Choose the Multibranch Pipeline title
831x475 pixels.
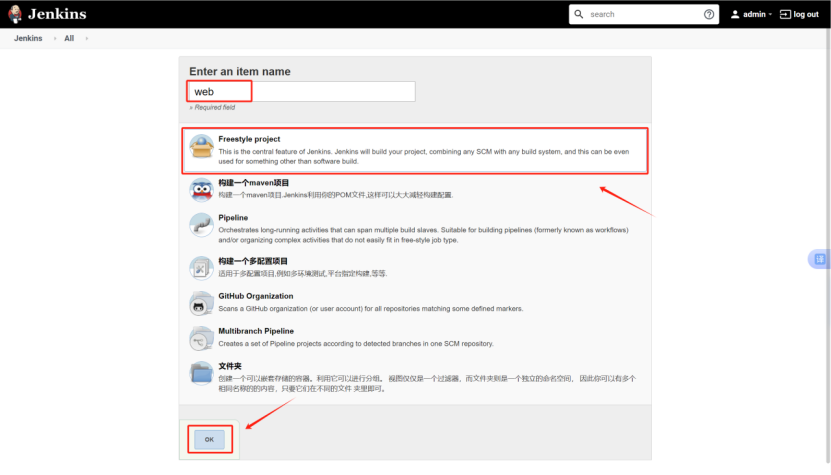pos(256,331)
